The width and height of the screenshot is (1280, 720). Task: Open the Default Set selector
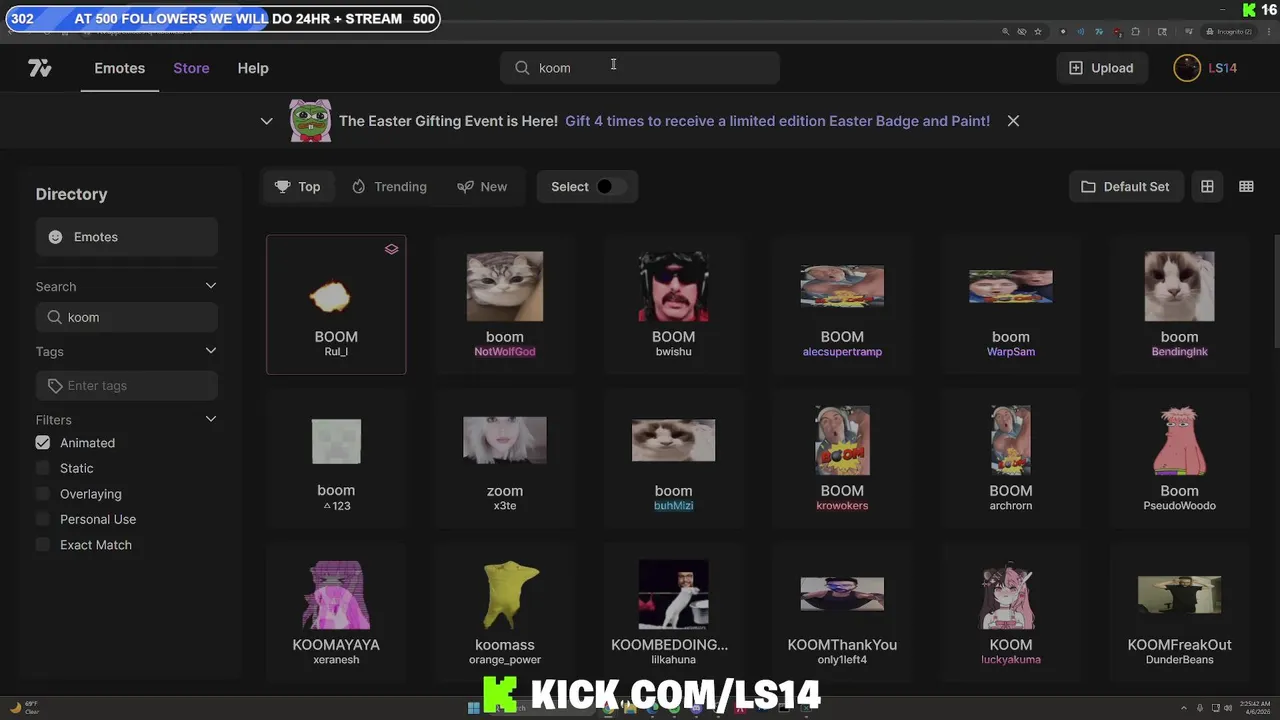[x=1125, y=187]
